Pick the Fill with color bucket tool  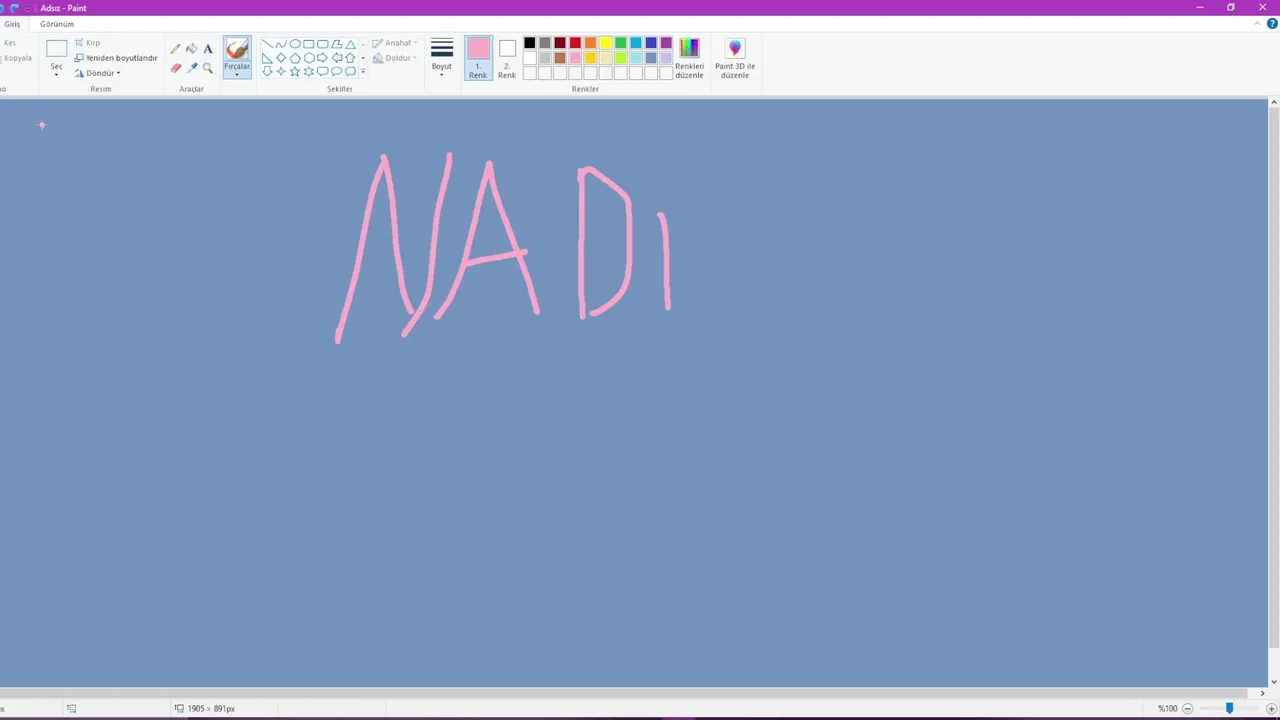[x=192, y=49]
